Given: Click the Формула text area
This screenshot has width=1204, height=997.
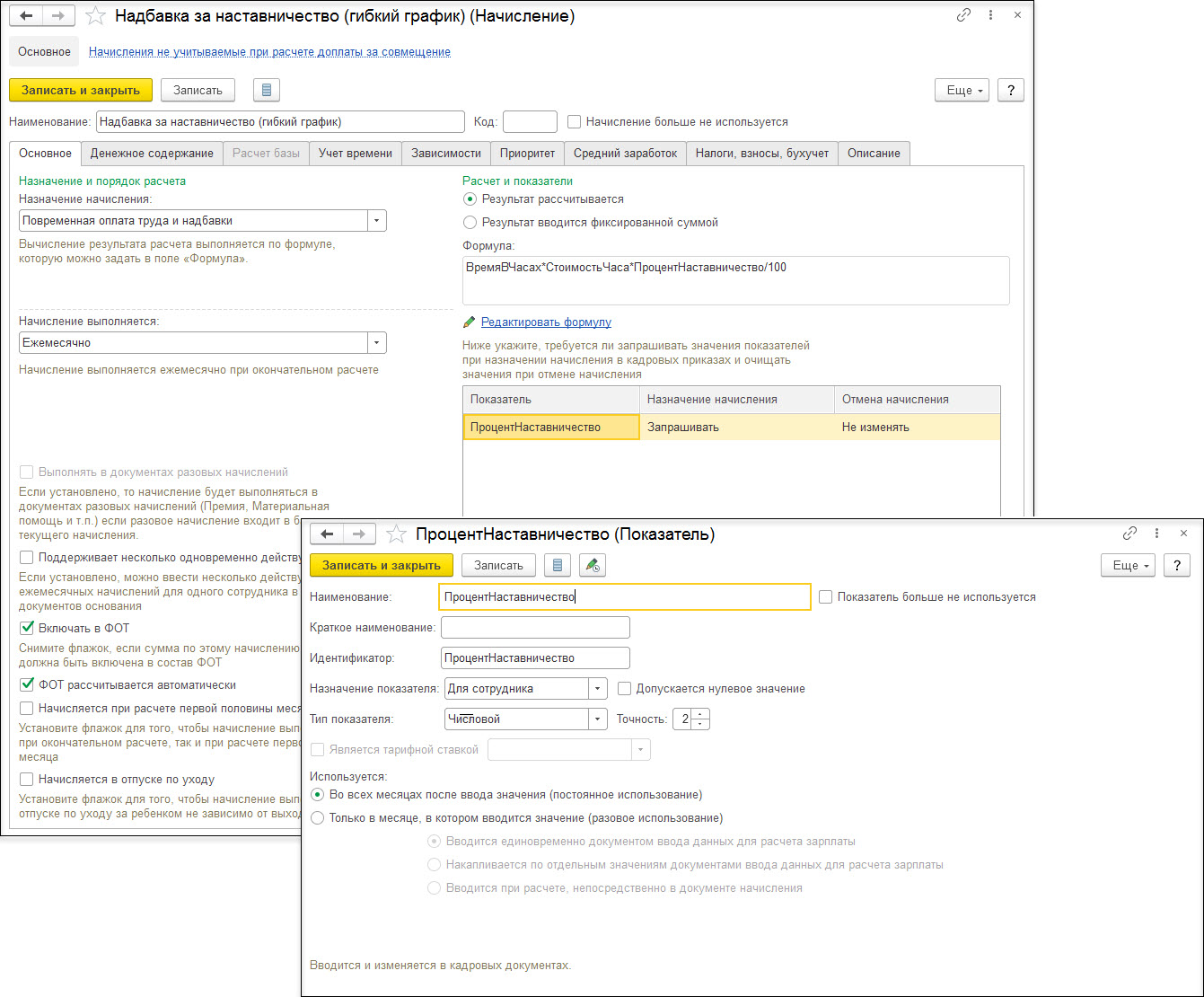Looking at the screenshot, I should [736, 281].
